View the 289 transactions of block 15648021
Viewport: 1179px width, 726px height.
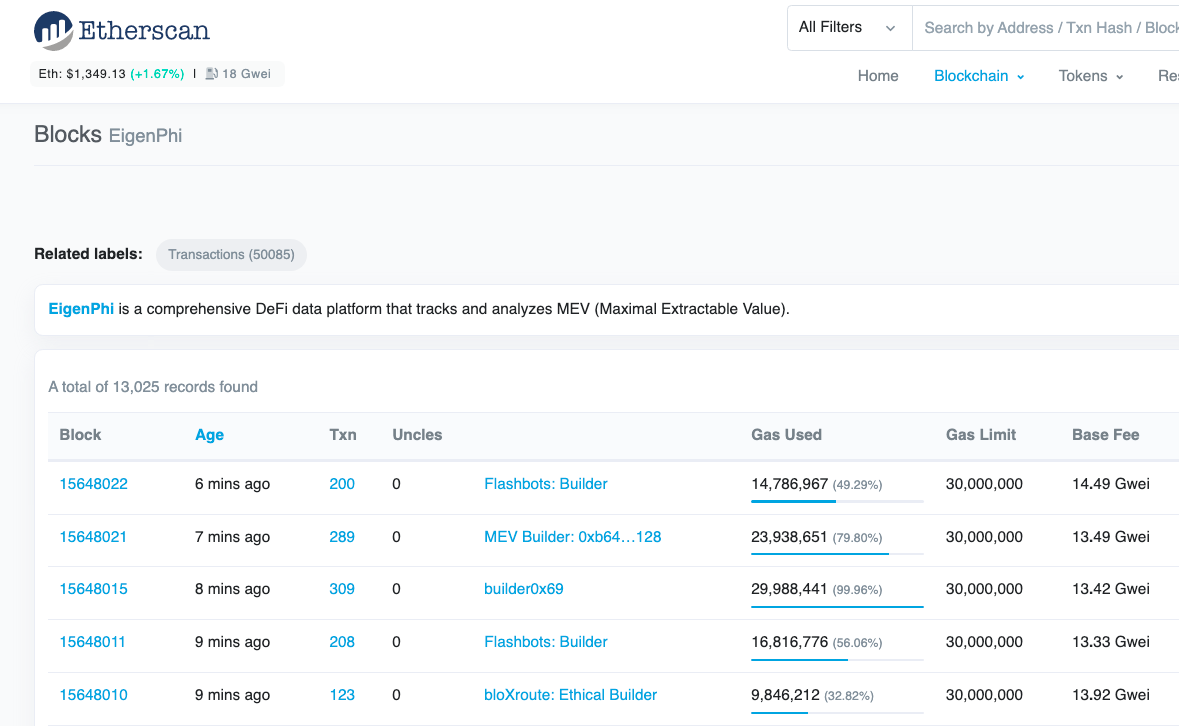click(342, 537)
